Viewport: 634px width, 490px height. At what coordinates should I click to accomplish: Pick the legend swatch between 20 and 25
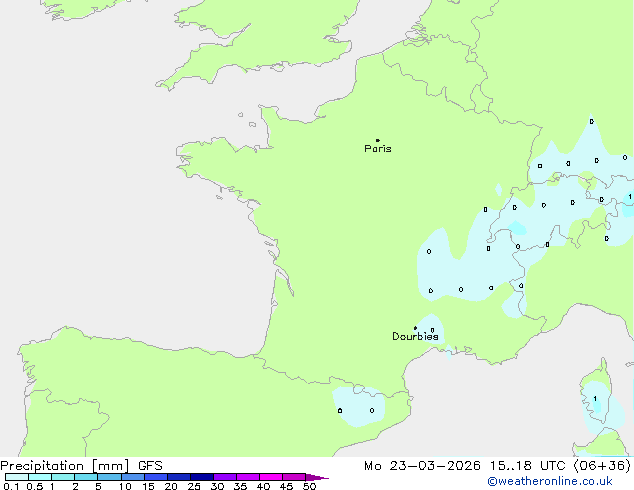(179, 477)
